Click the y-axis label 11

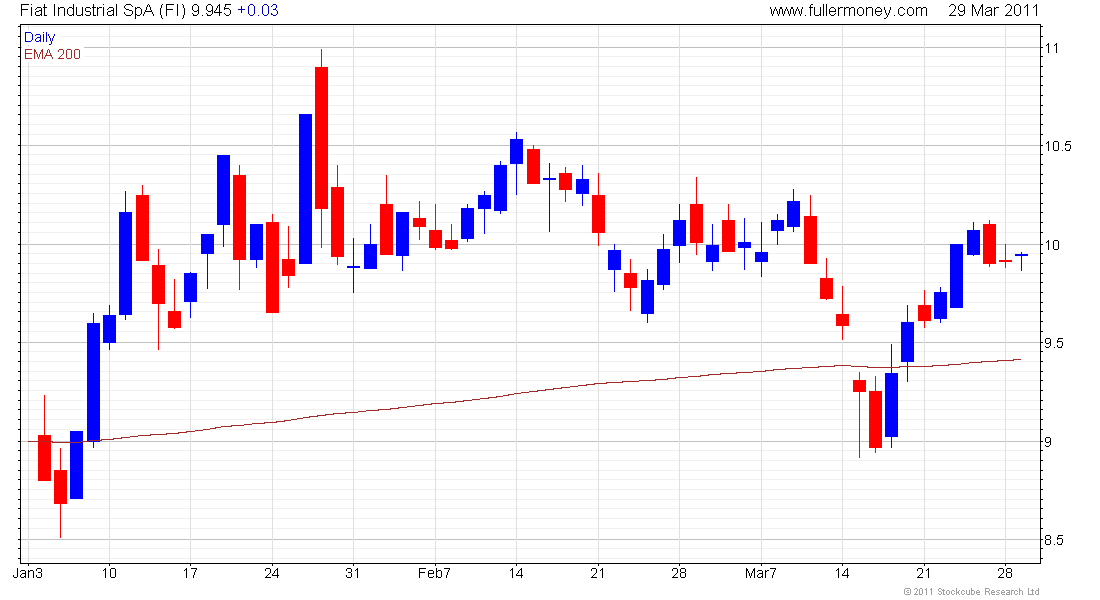[1052, 48]
